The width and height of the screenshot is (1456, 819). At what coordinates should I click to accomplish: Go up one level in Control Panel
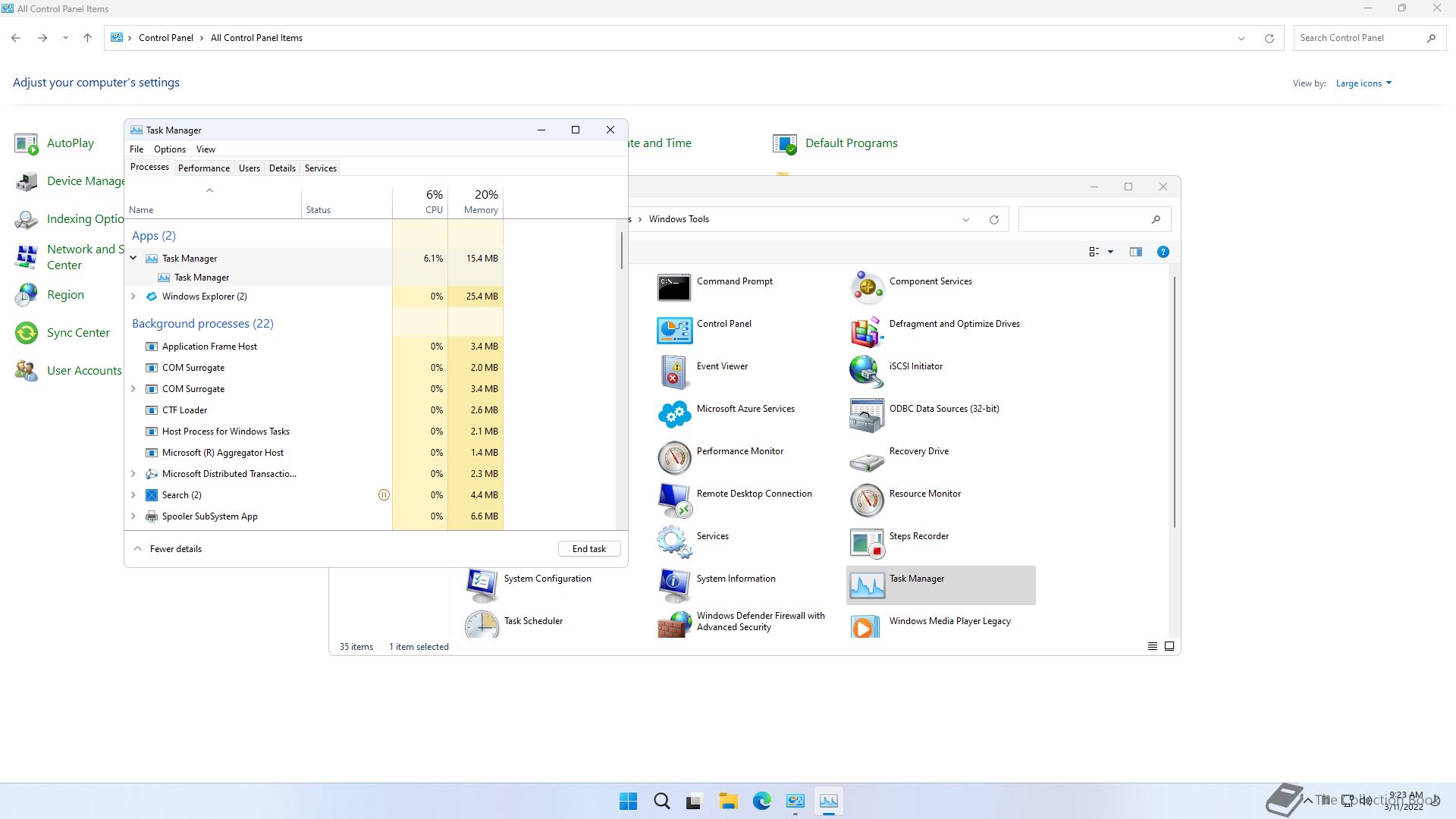[87, 38]
